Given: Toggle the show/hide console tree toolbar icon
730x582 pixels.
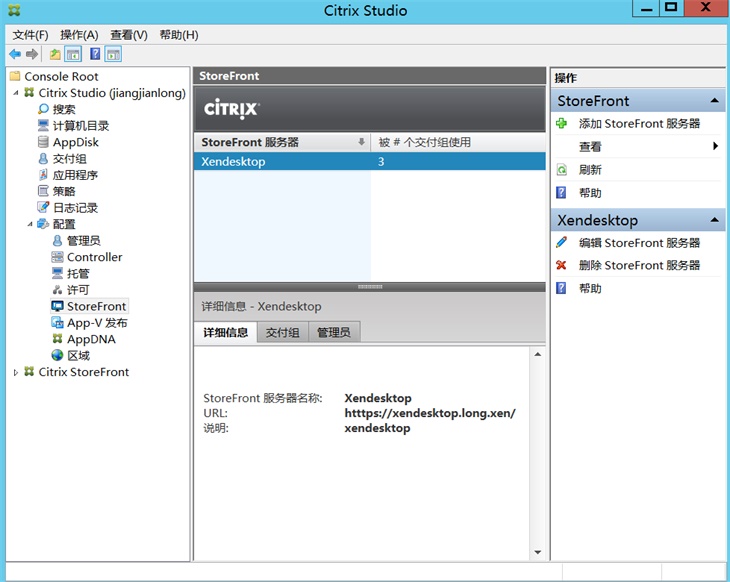Looking at the screenshot, I should pos(73,54).
